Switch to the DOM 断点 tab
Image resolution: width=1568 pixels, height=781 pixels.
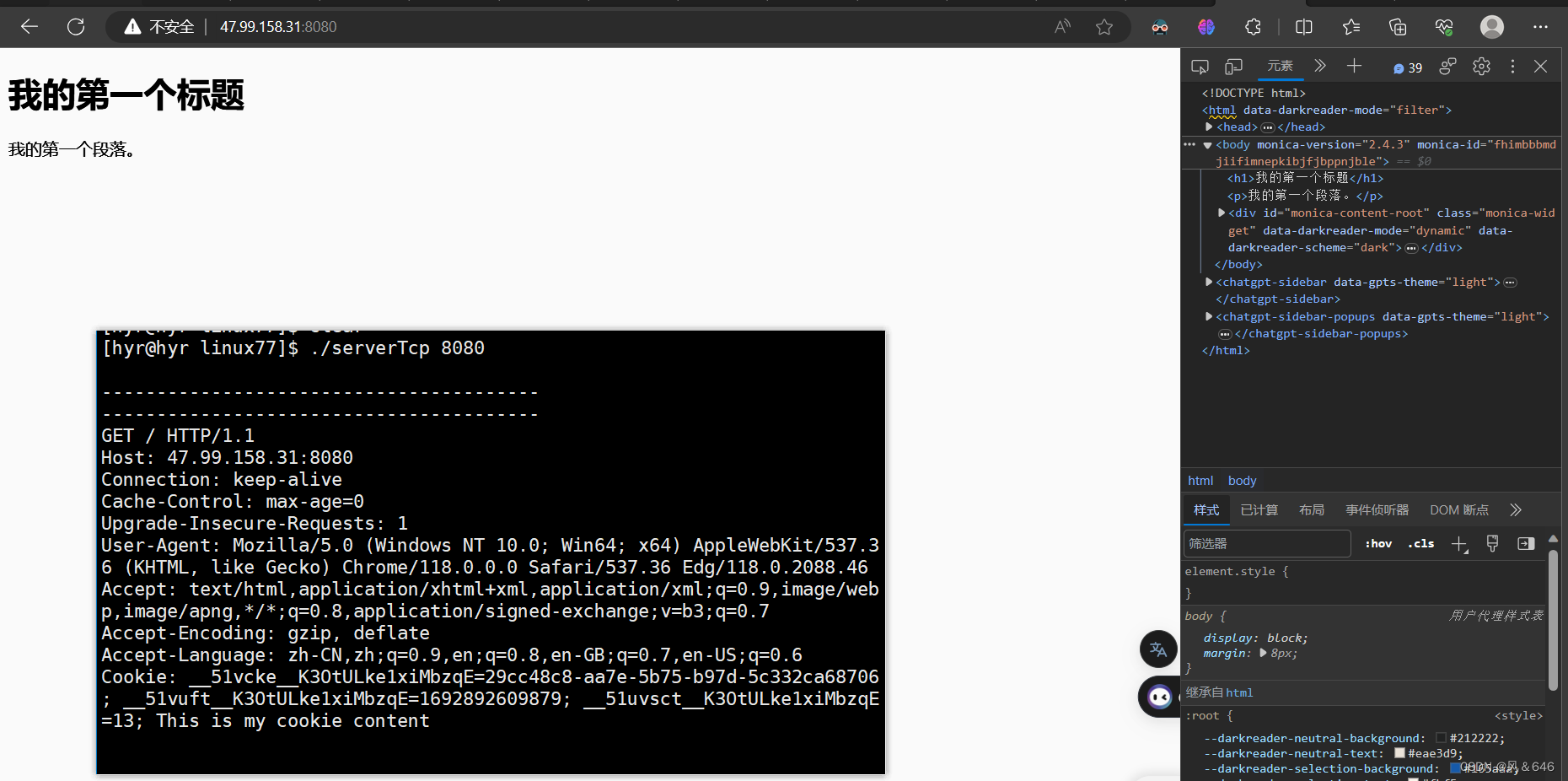(x=1459, y=510)
